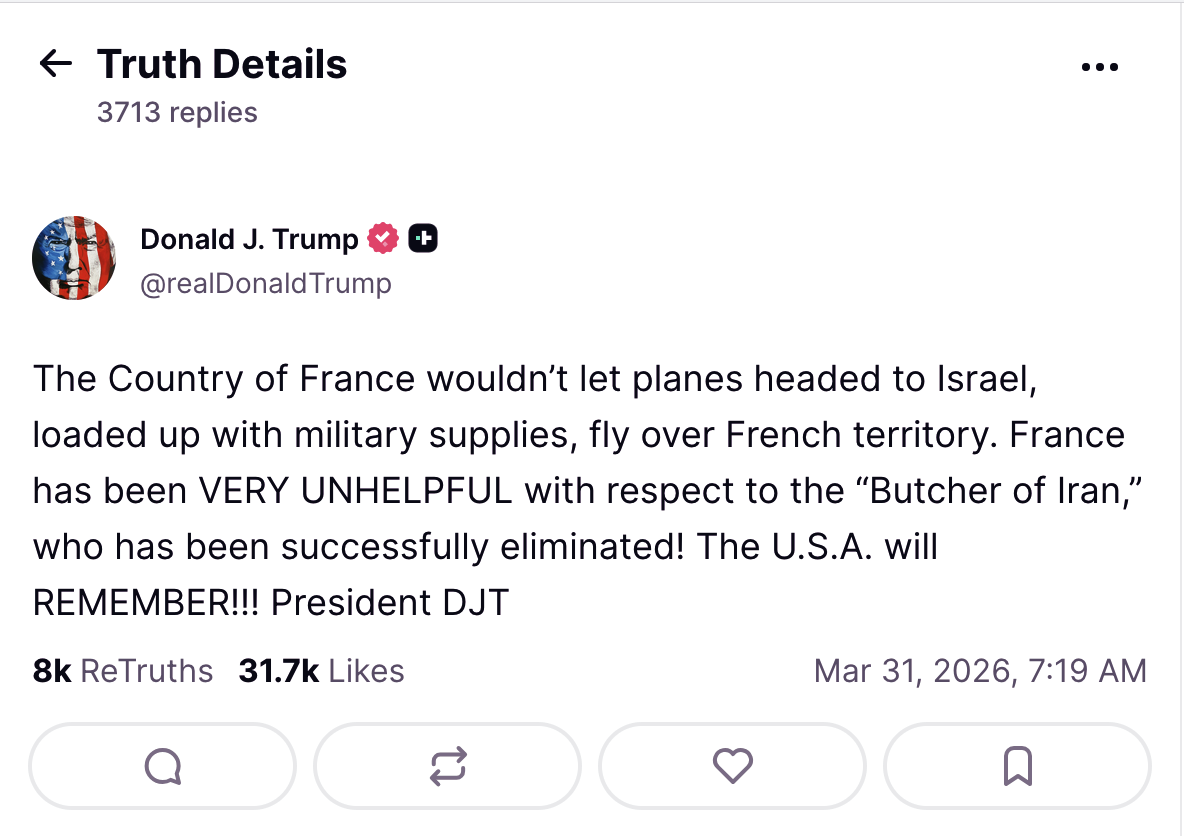Like the post with the heart icon
The width and height of the screenshot is (1184, 836).
tap(732, 766)
